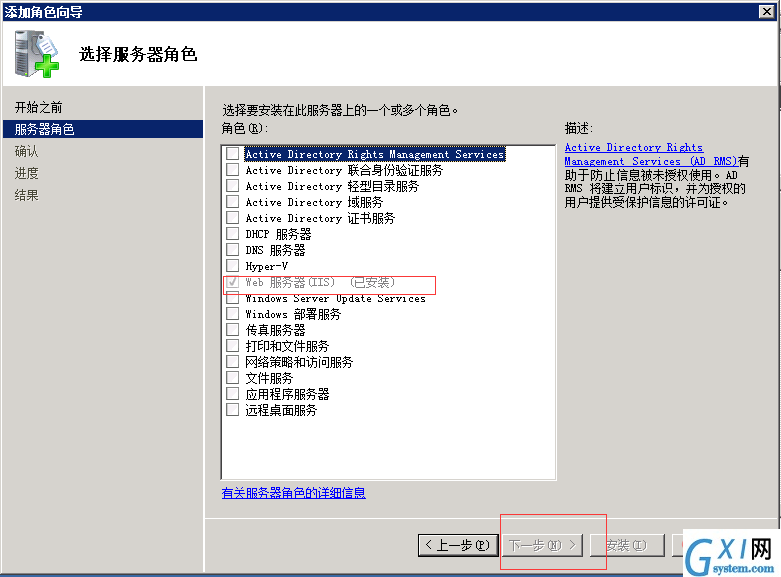Click 上一步(P) back button
781x577 pixels.
click(x=458, y=545)
